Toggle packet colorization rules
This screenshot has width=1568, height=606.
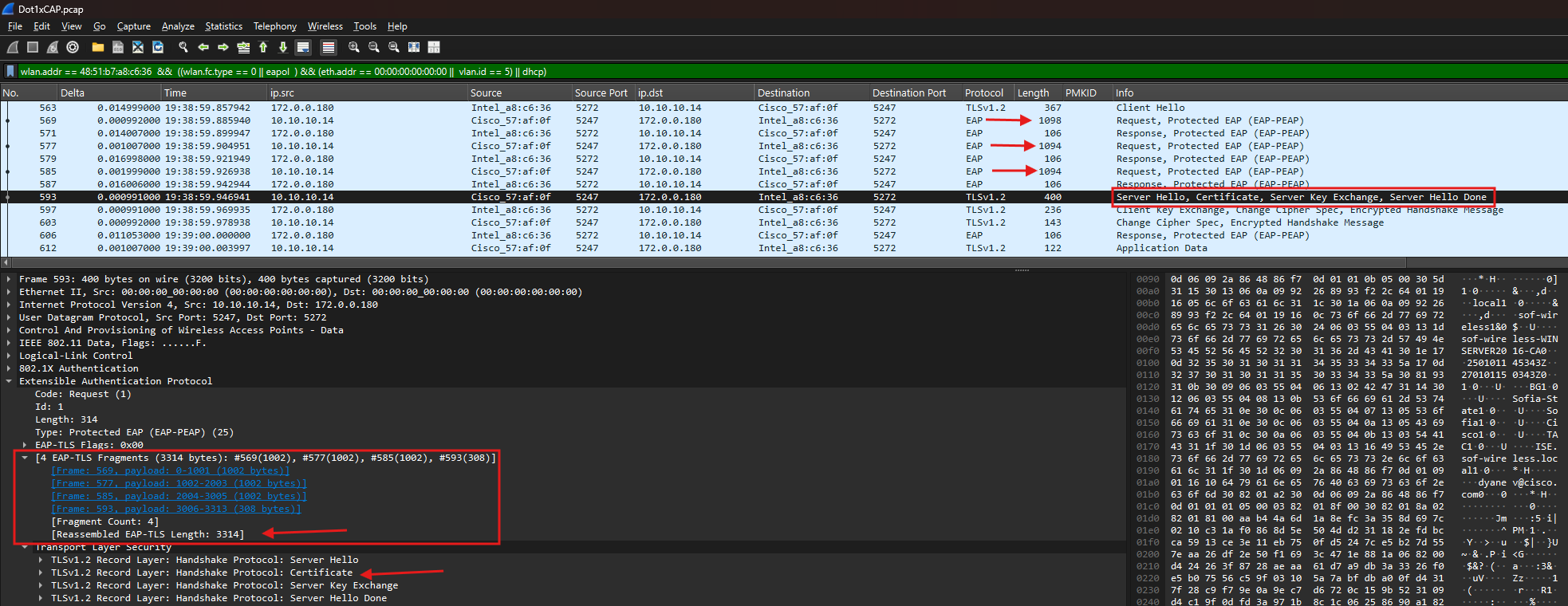tap(329, 48)
